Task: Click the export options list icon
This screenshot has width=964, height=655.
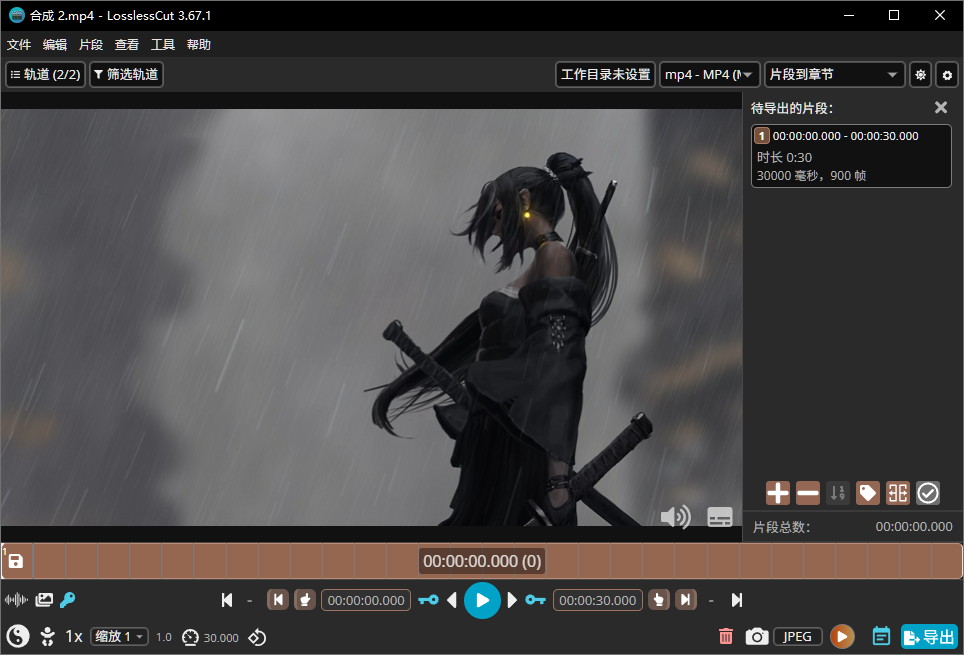Action: [881, 637]
